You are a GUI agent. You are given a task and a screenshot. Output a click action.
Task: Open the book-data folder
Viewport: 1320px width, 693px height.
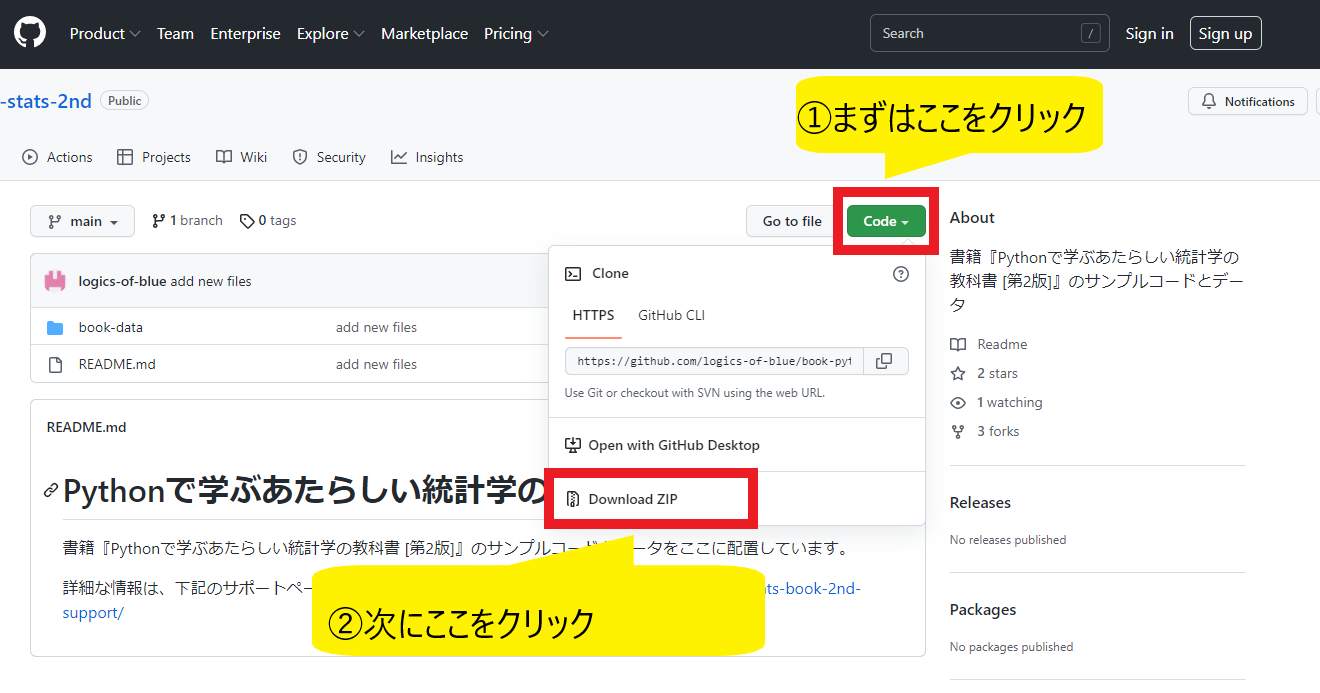[111, 327]
